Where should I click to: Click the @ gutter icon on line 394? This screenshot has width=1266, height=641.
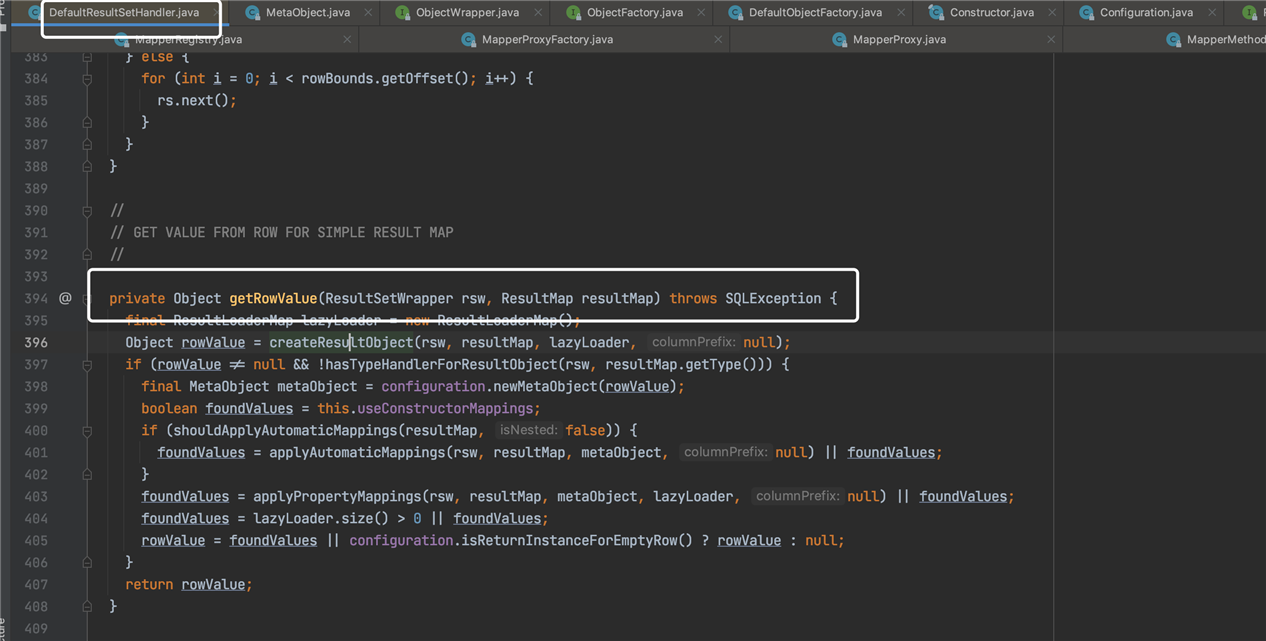tap(65, 298)
